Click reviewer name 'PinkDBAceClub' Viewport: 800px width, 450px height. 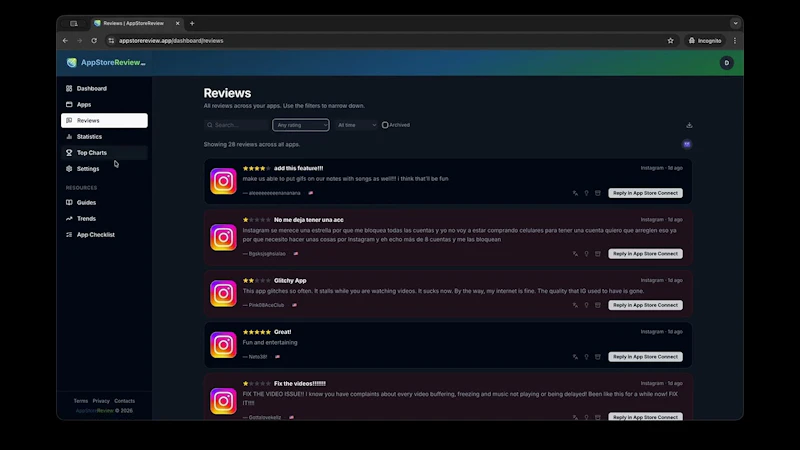[x=266, y=305]
